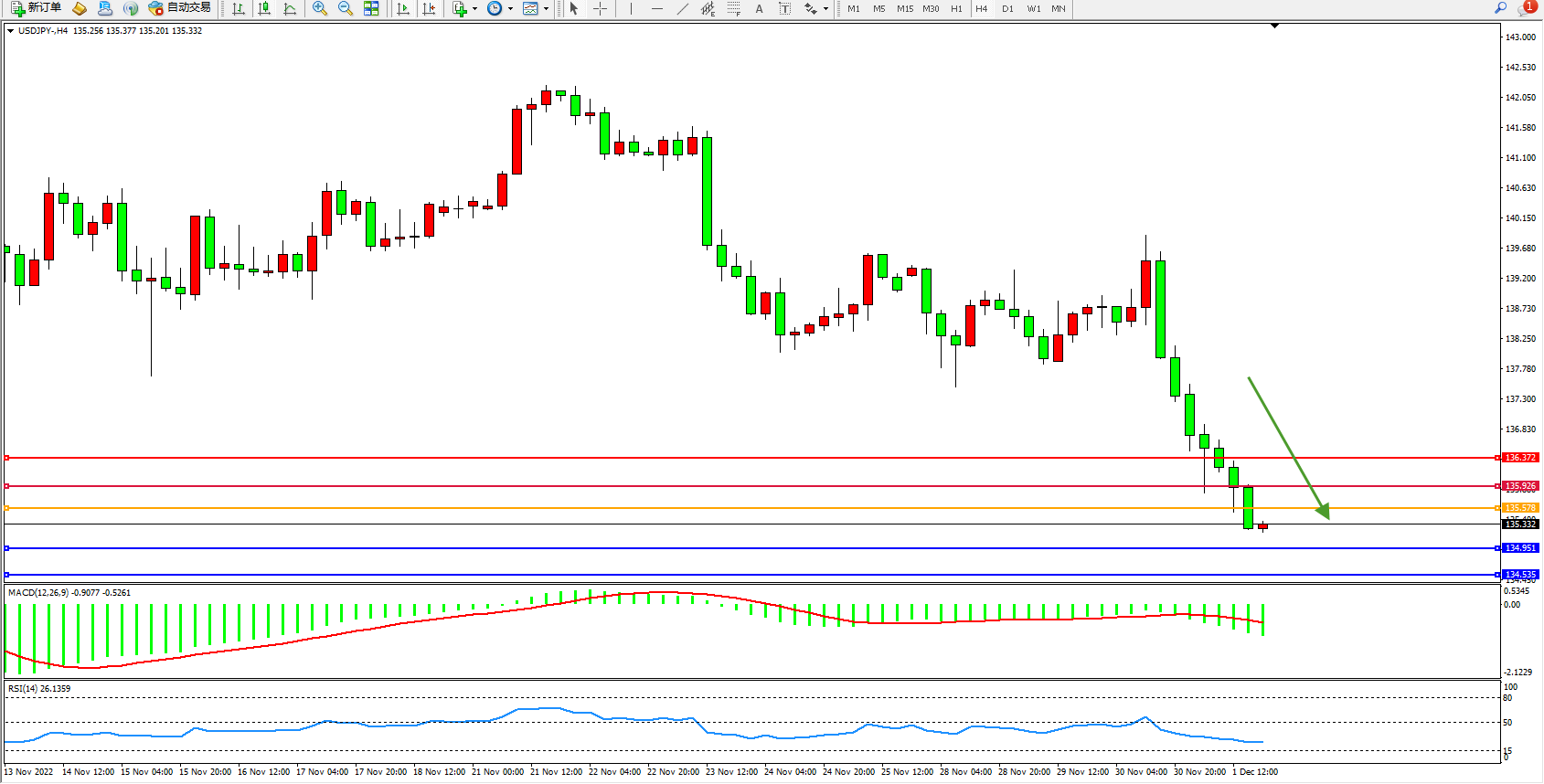1544x784 pixels.
Task: Expand the indicators list dropdown arrow
Action: (x=474, y=8)
